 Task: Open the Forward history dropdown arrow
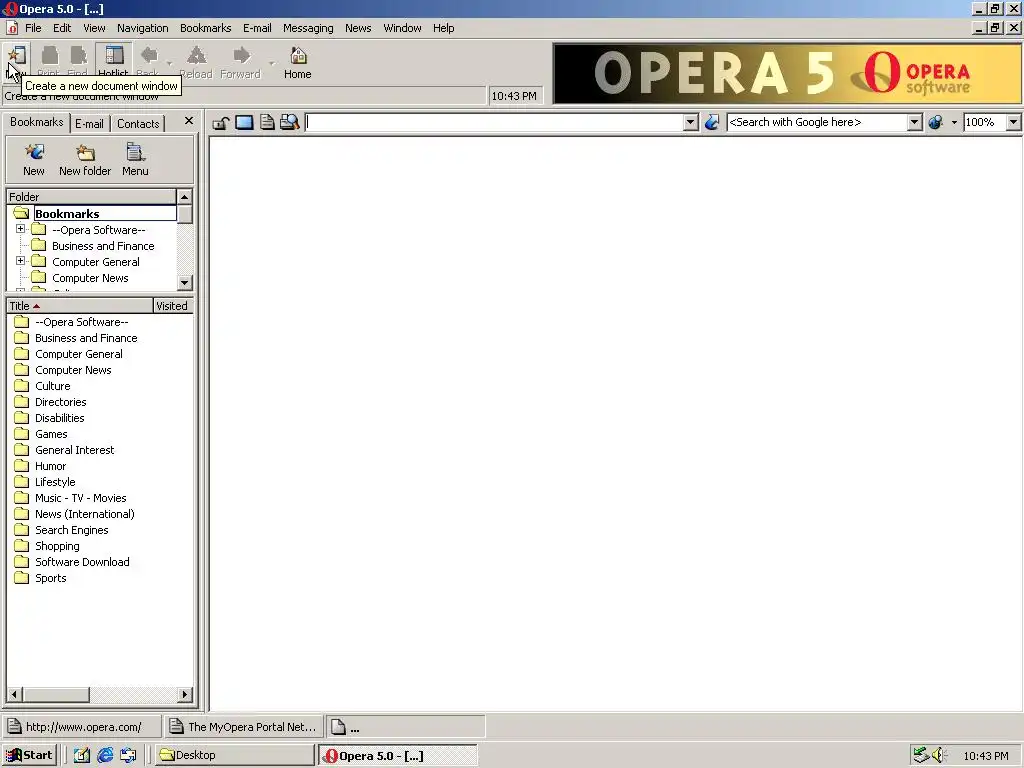272,63
